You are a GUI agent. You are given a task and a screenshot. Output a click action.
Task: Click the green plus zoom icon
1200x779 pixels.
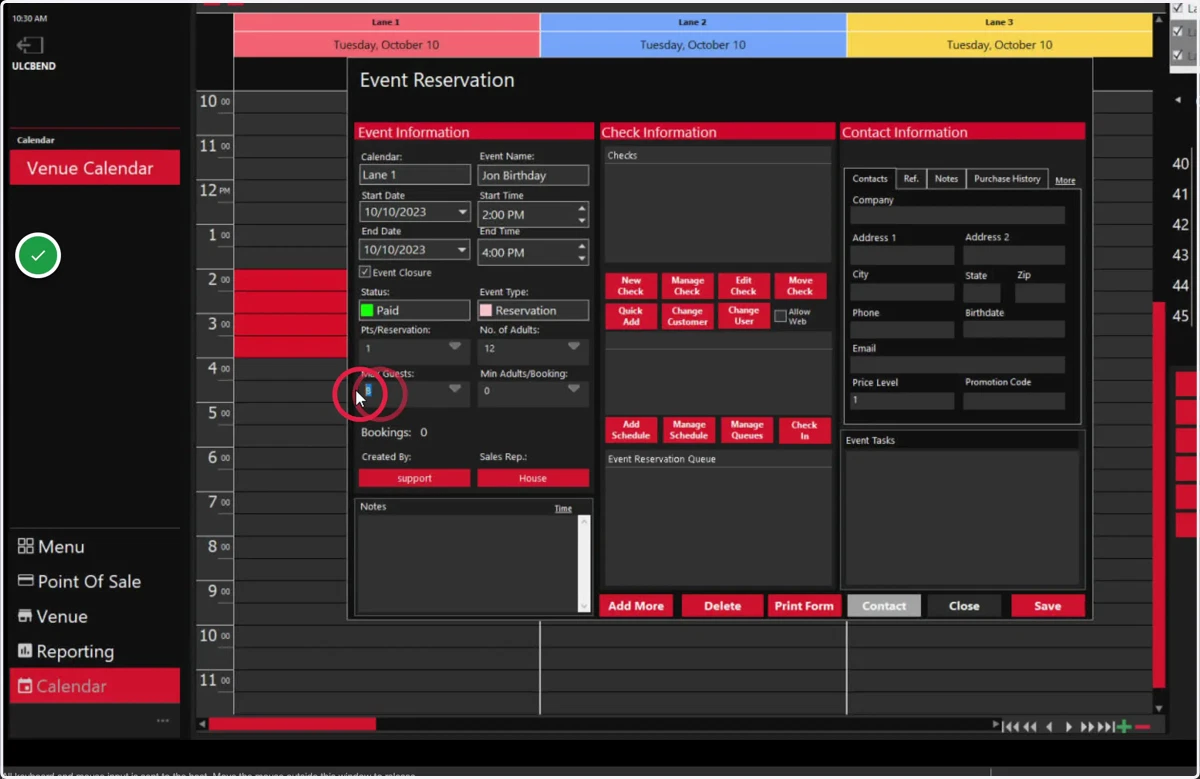[1124, 727]
